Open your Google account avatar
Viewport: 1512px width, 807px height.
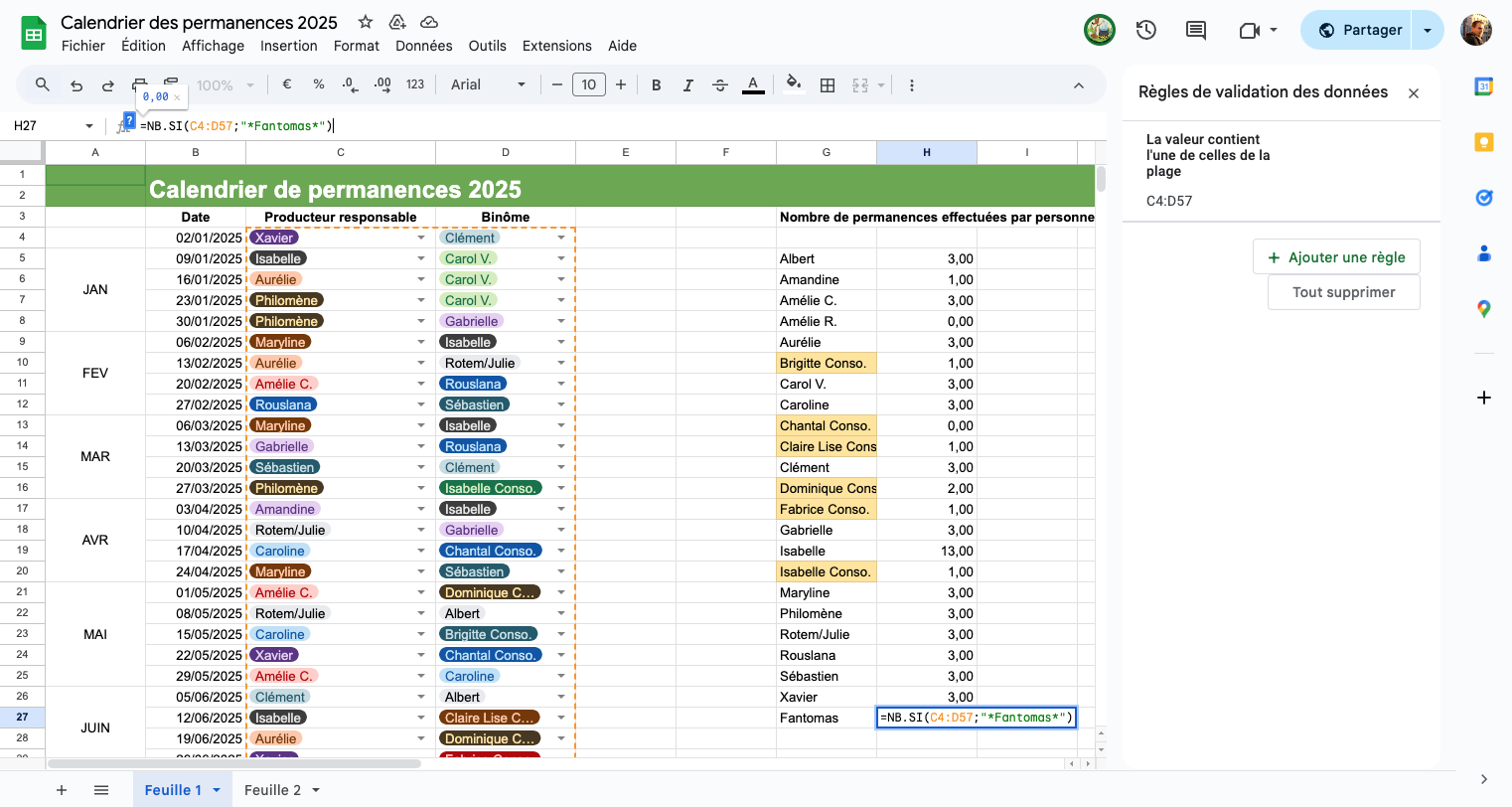1476,30
